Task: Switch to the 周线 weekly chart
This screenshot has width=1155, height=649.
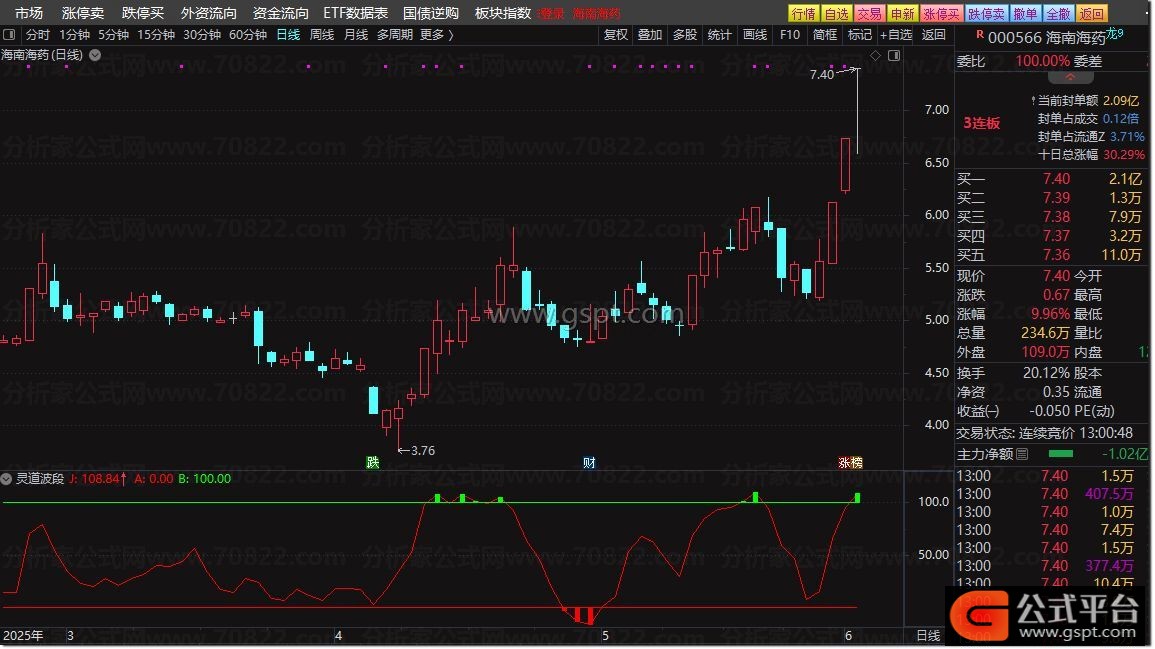Action: pyautogui.click(x=322, y=35)
